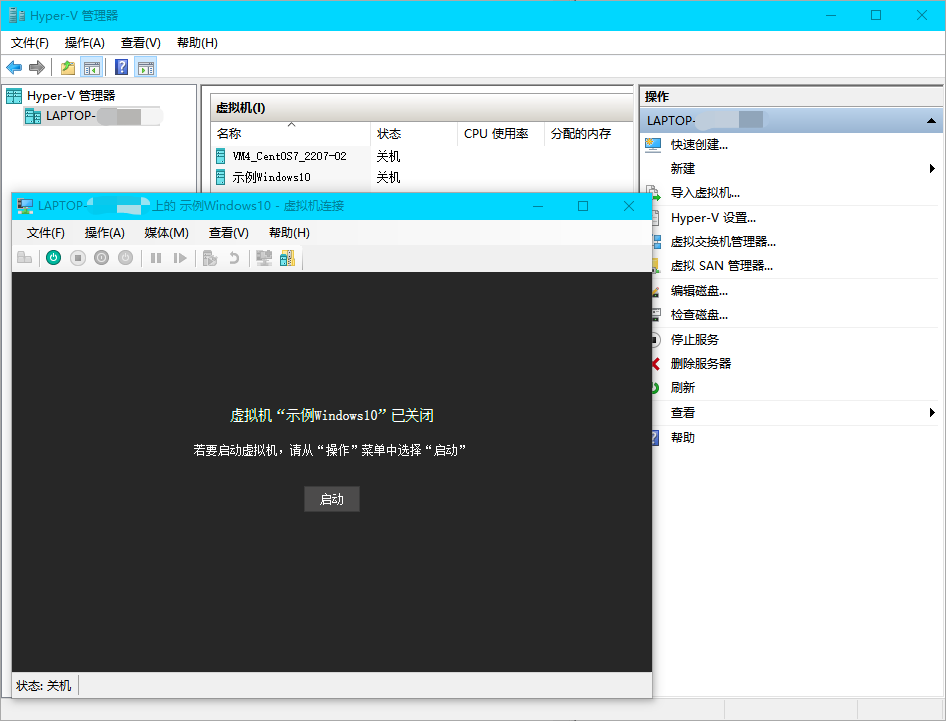Open 媒体(M) menu in VM connection window
The width and height of the screenshot is (946, 721).
[167, 233]
